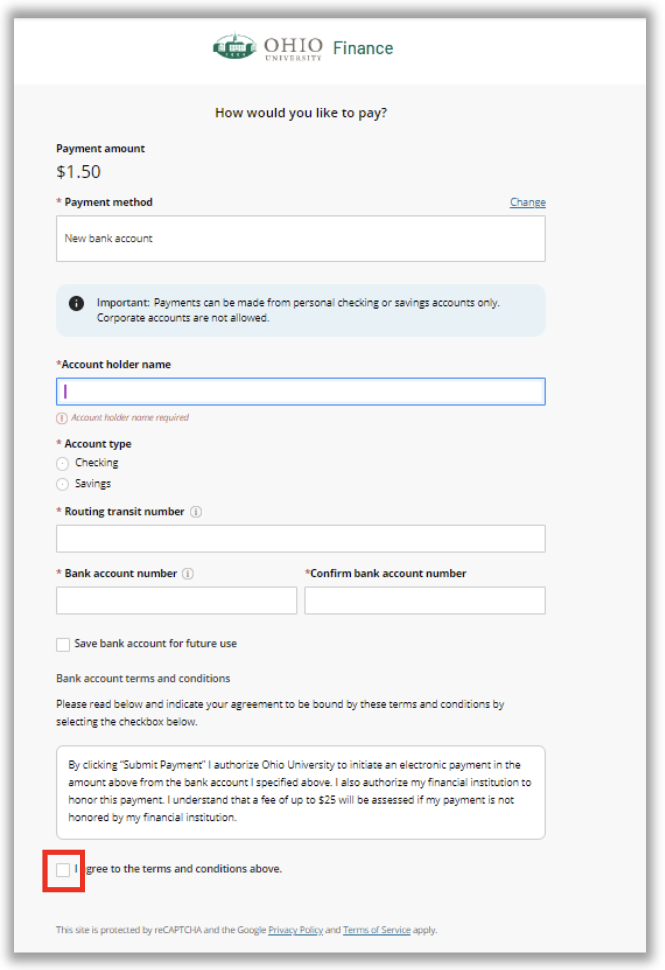Click the Change link for payment method
The image size is (665, 970).
click(x=527, y=202)
